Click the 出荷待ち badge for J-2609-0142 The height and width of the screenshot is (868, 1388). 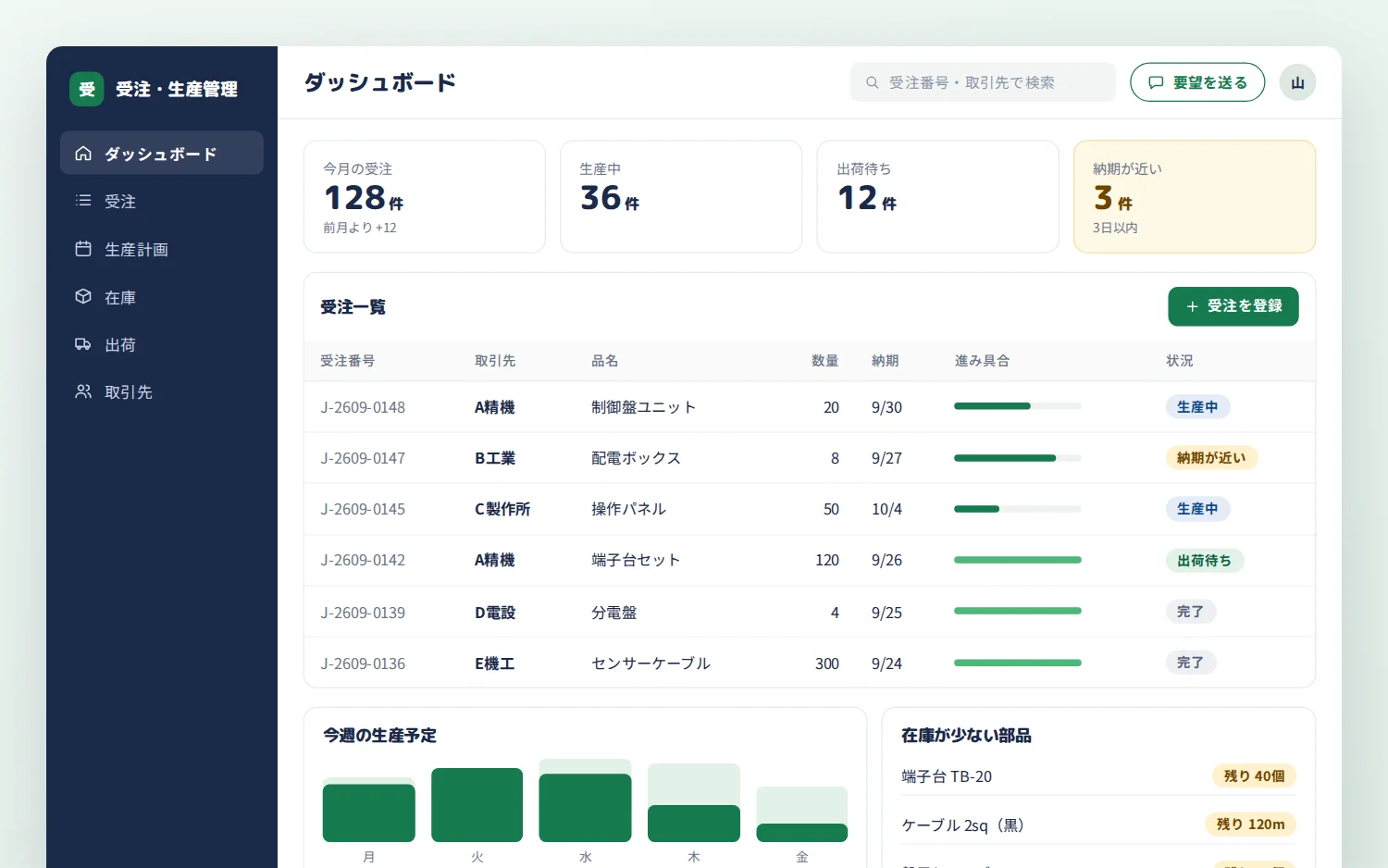click(x=1204, y=560)
